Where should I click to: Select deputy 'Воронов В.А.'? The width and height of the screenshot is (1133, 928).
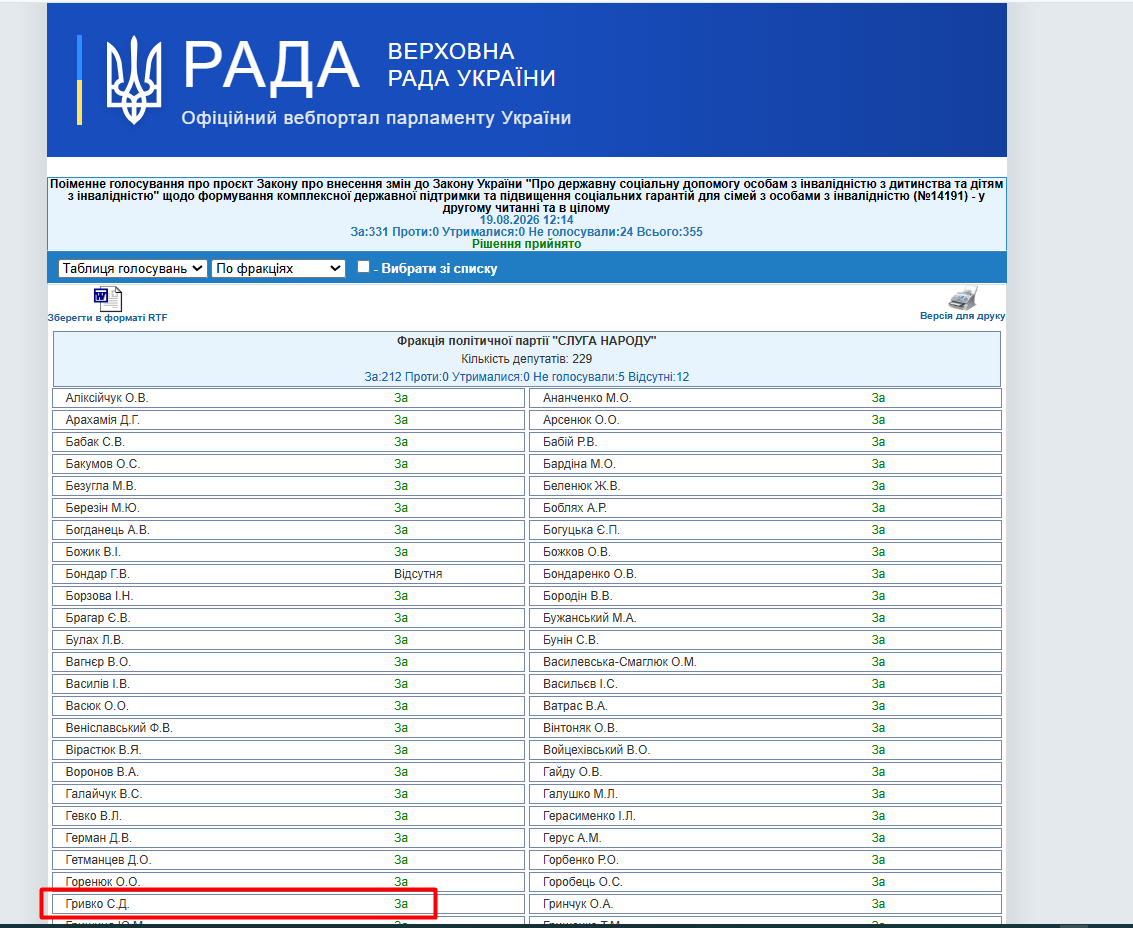tap(102, 772)
